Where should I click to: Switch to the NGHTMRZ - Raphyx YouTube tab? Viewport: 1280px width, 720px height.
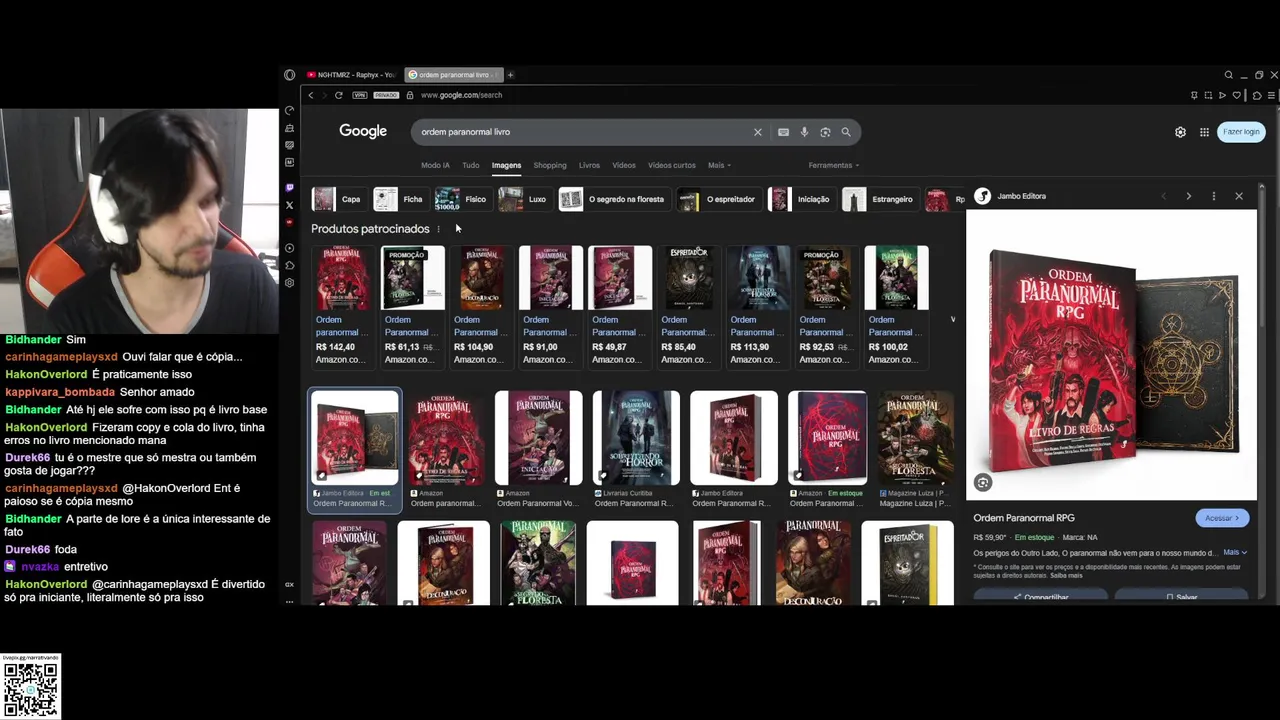point(351,75)
